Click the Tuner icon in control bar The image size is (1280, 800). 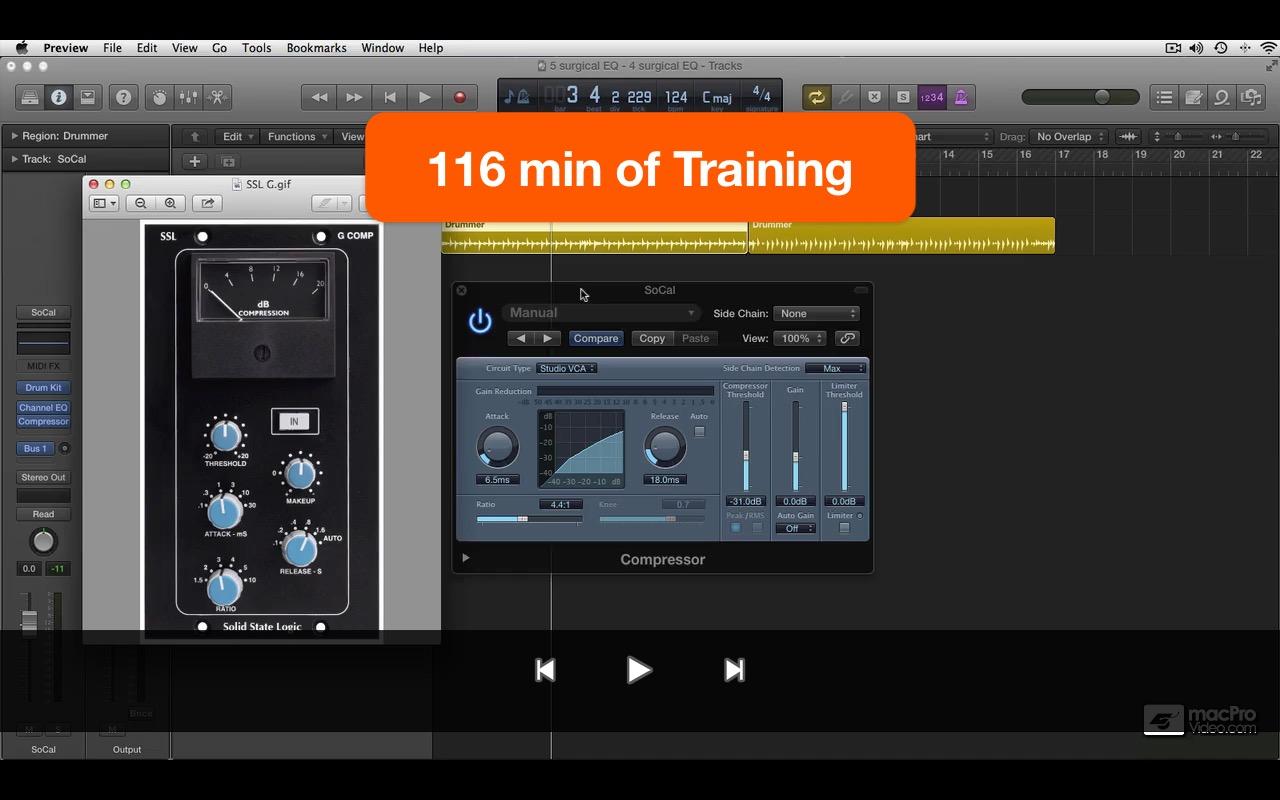click(x=846, y=97)
